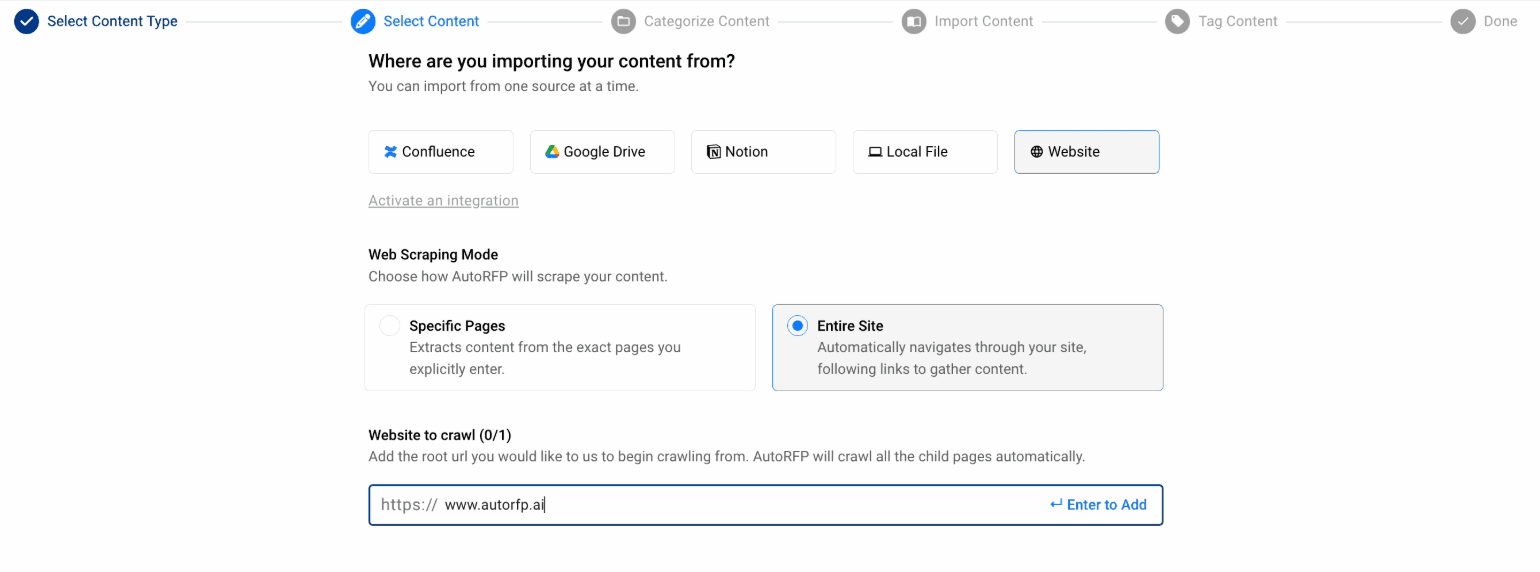This screenshot has height=572, width=1540.
Task: Click the globe icon on Website
Action: (x=1036, y=152)
